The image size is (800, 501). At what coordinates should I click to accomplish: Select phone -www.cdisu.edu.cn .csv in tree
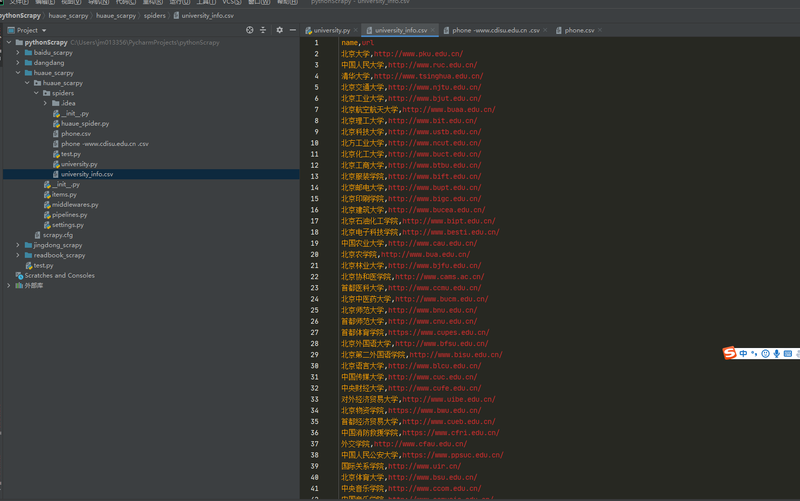105,144
